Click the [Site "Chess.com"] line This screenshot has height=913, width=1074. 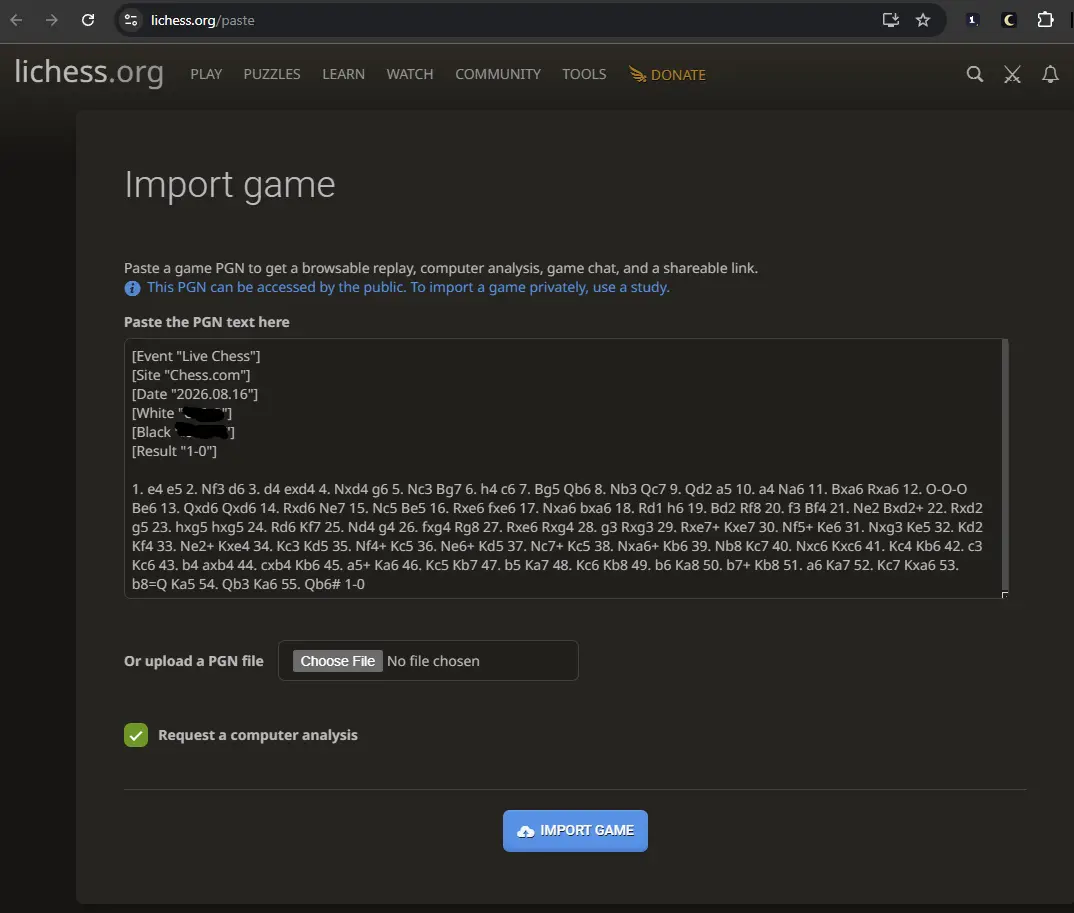[x=191, y=375]
